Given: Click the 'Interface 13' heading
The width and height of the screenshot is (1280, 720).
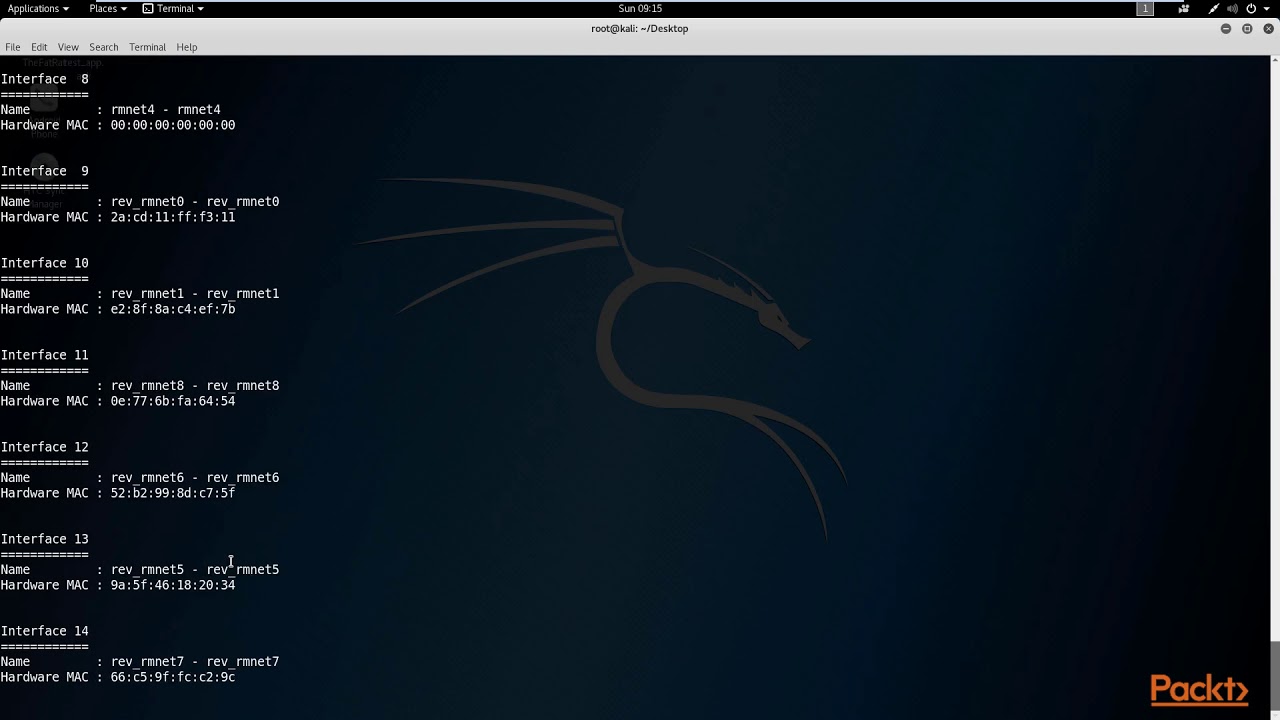Looking at the screenshot, I should 45,539.
